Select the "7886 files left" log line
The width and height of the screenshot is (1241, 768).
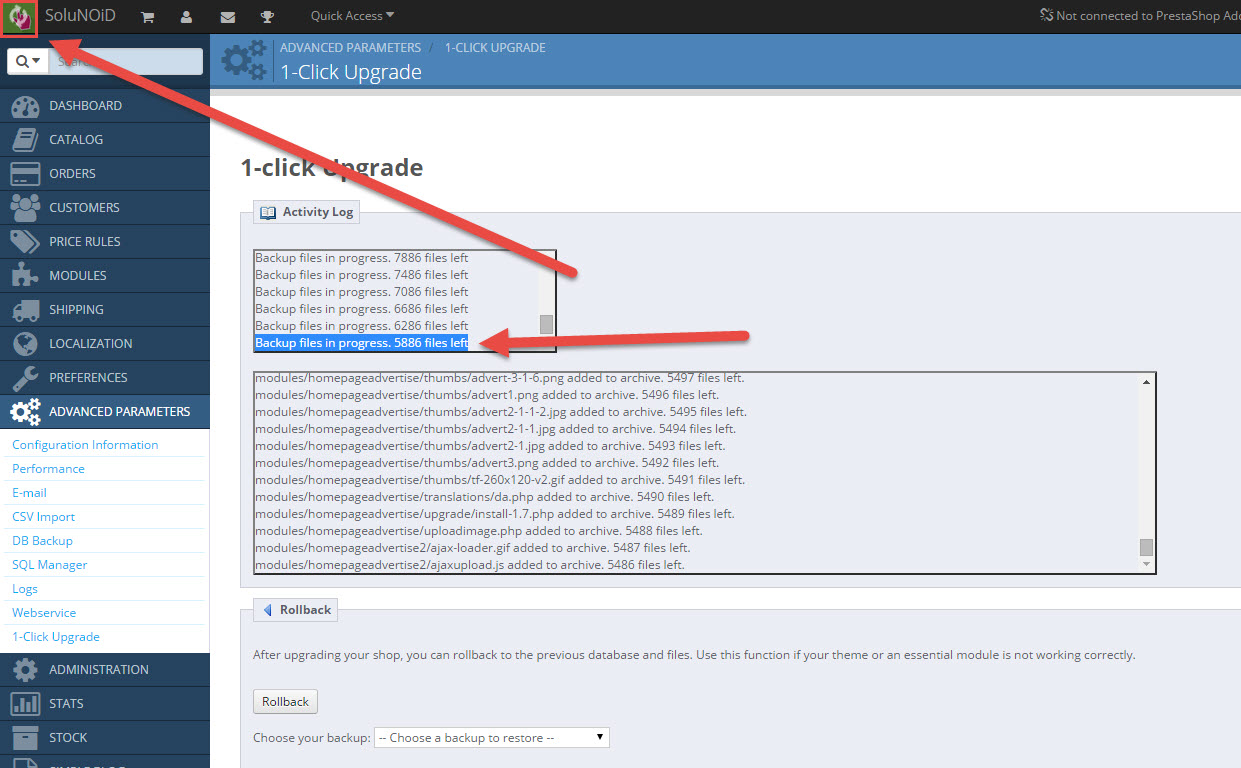pos(362,258)
